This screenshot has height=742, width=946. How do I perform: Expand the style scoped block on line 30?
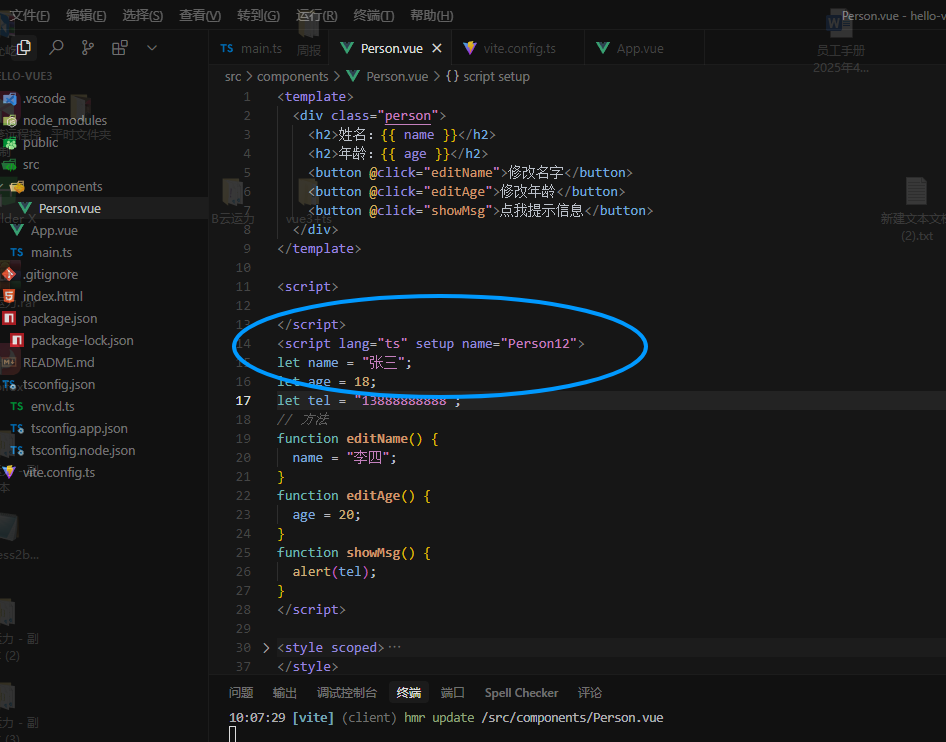click(x=266, y=647)
